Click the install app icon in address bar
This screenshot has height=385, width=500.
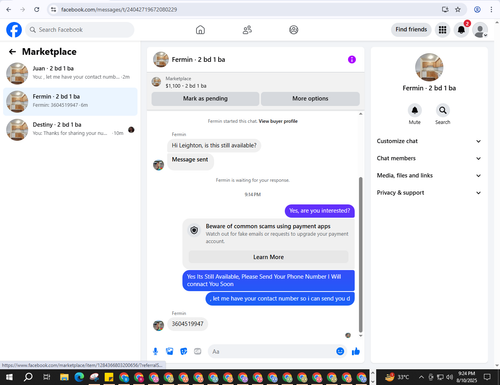coord(445,9)
